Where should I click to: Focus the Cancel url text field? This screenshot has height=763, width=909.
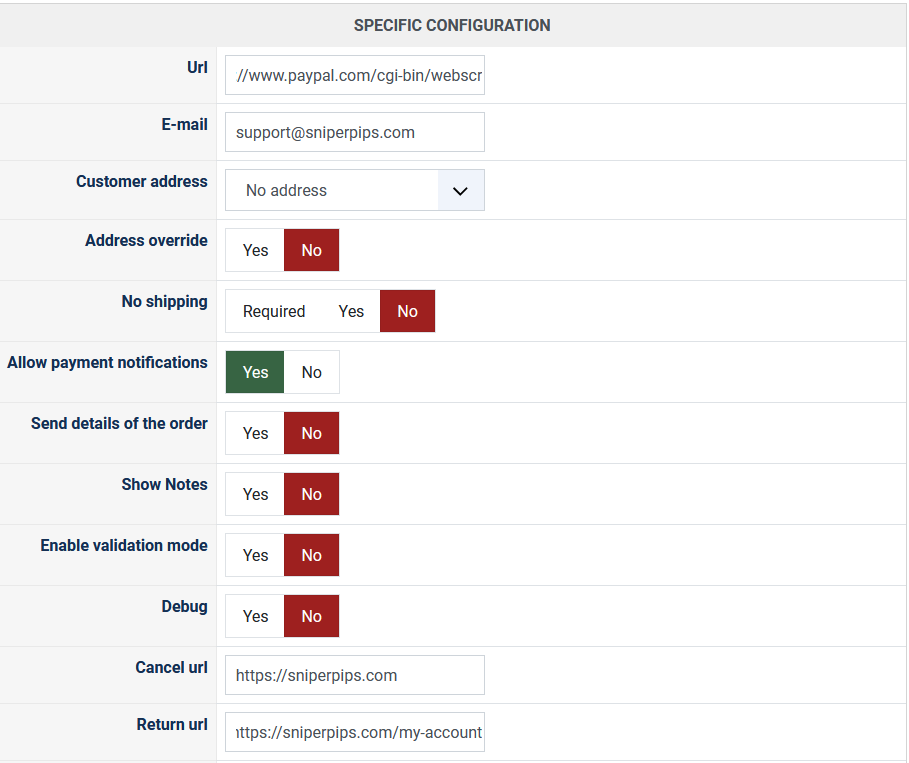[355, 675]
